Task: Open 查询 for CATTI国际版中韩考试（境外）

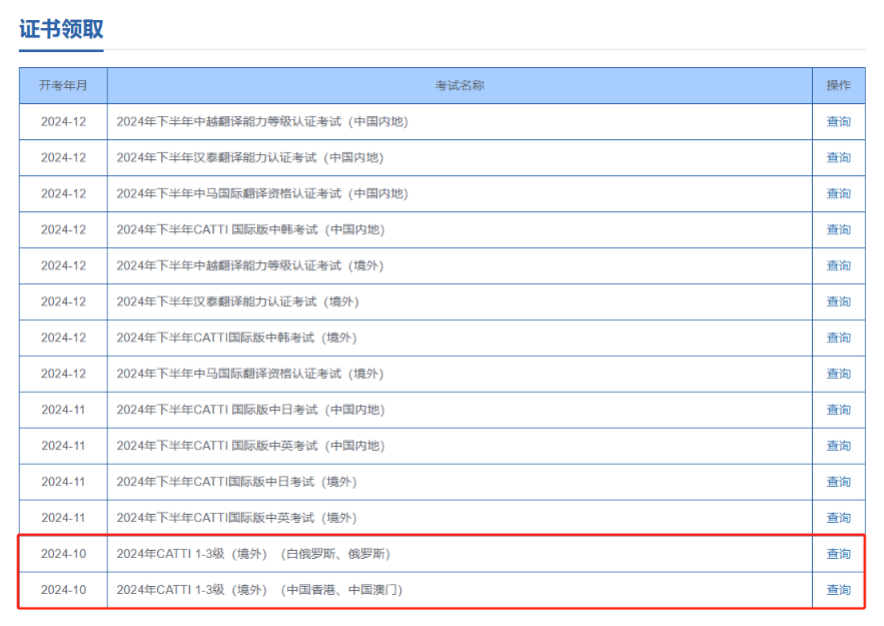Action: pos(838,338)
